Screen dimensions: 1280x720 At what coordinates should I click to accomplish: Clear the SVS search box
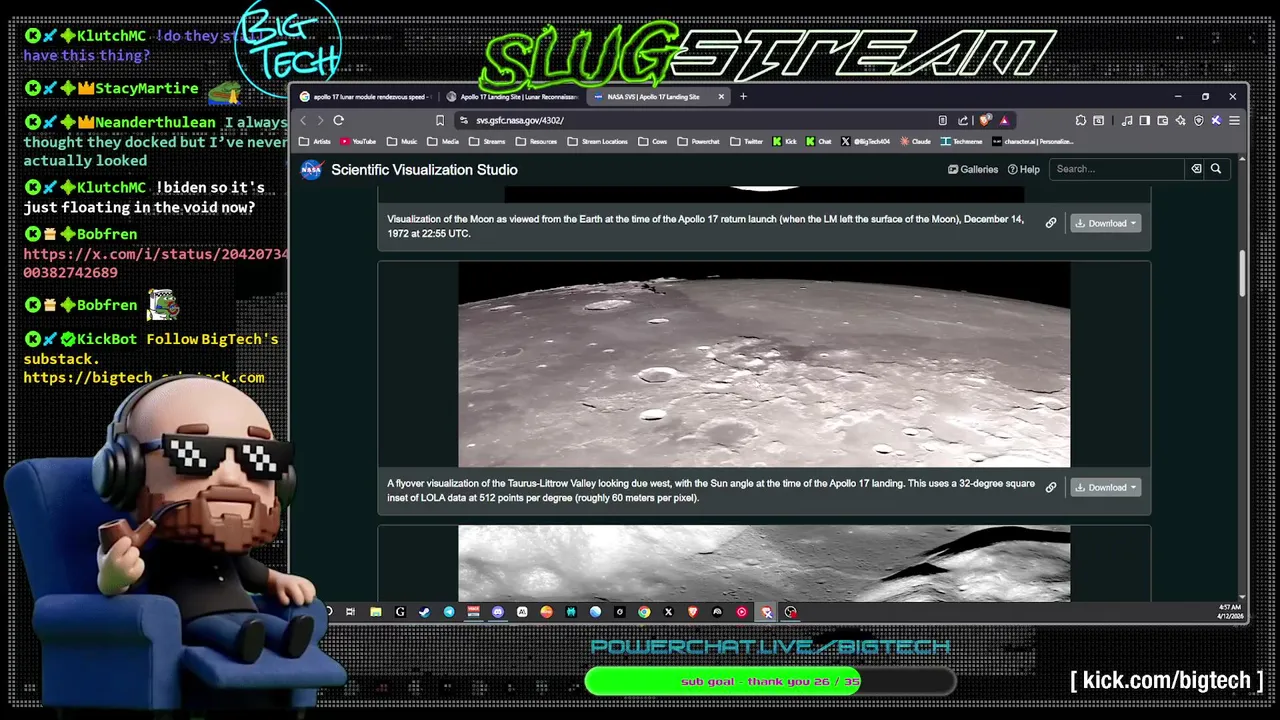[x=1195, y=169]
